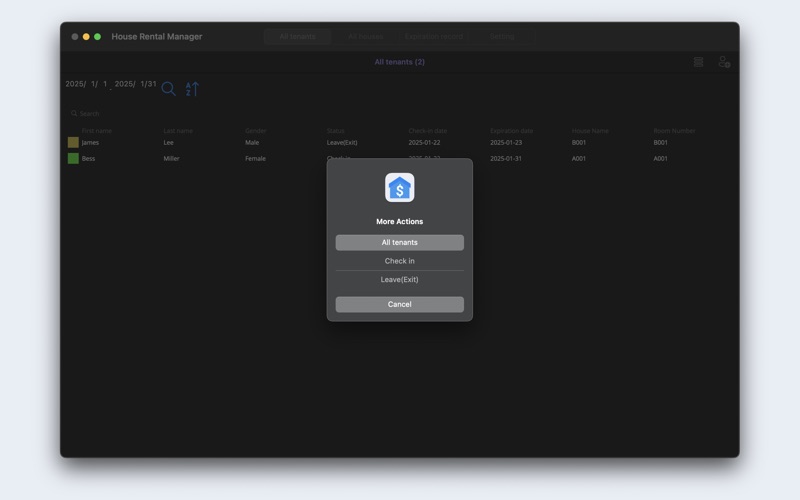
Task: Select Check in option in dialog
Action: tap(399, 261)
